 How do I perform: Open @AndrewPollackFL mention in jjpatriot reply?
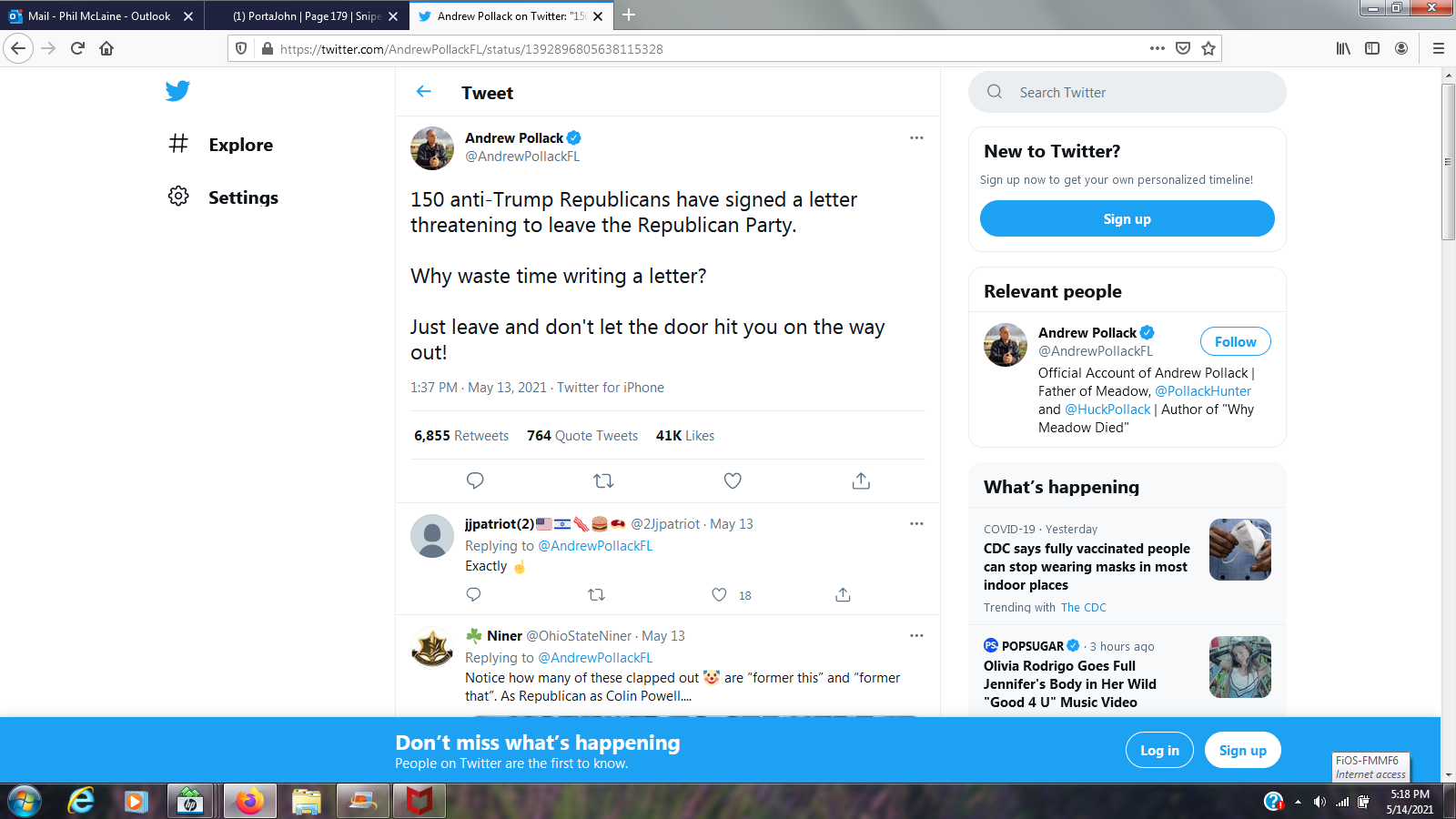(x=595, y=546)
